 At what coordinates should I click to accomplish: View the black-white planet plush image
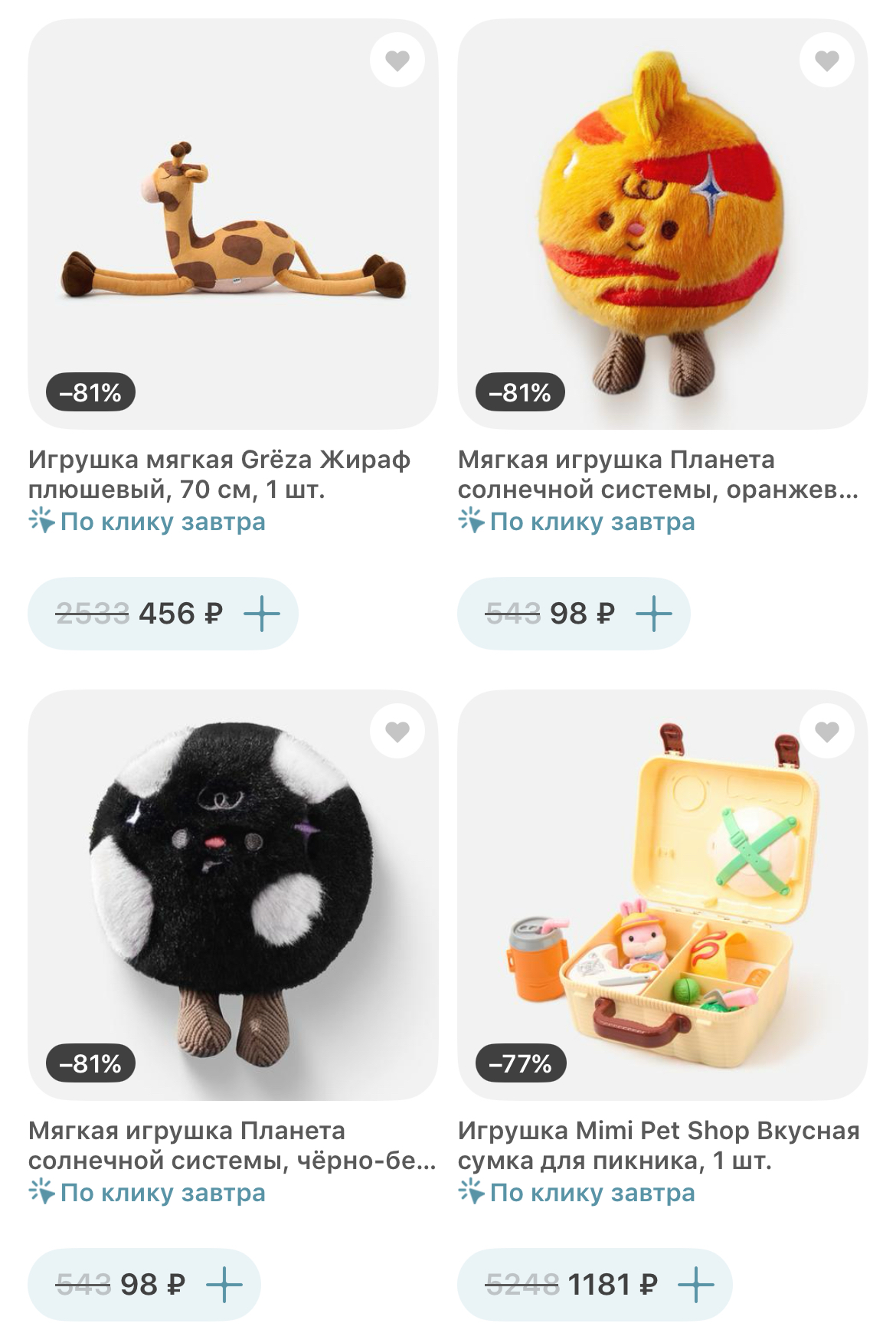233,896
